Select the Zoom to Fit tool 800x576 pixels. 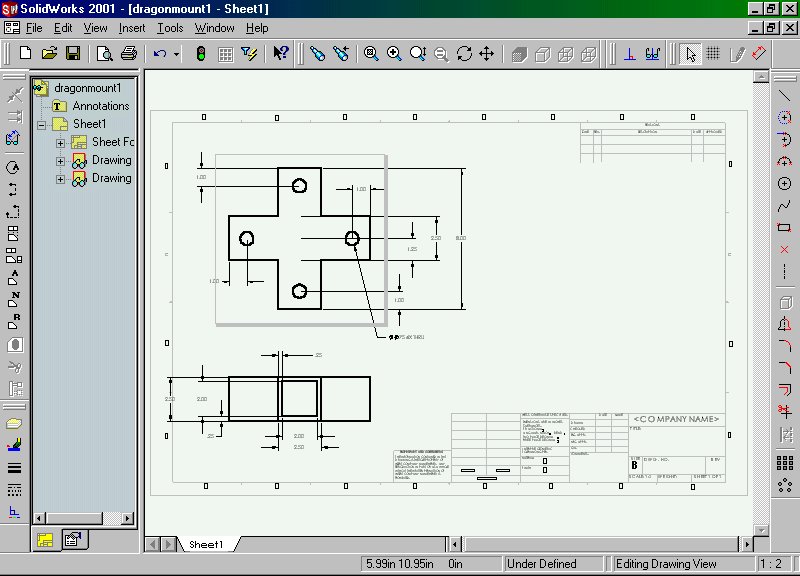[370, 53]
